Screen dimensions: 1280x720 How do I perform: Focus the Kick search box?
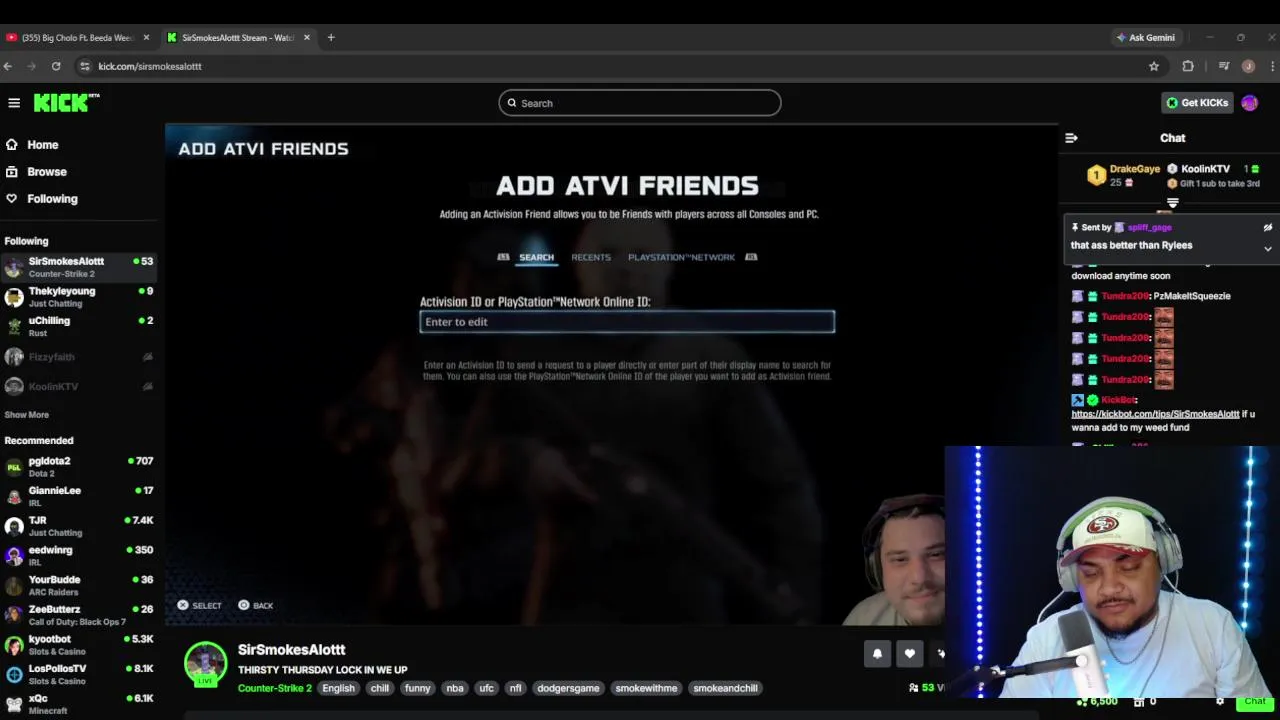point(640,103)
